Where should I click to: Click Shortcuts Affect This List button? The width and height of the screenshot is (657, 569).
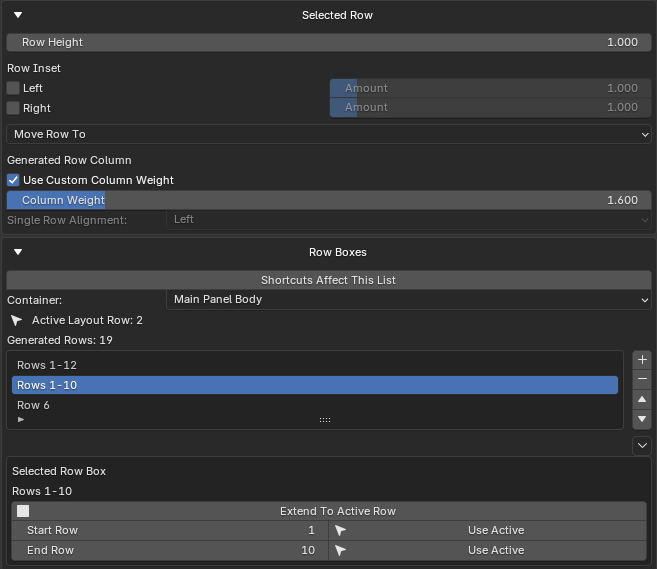pyautogui.click(x=328, y=280)
